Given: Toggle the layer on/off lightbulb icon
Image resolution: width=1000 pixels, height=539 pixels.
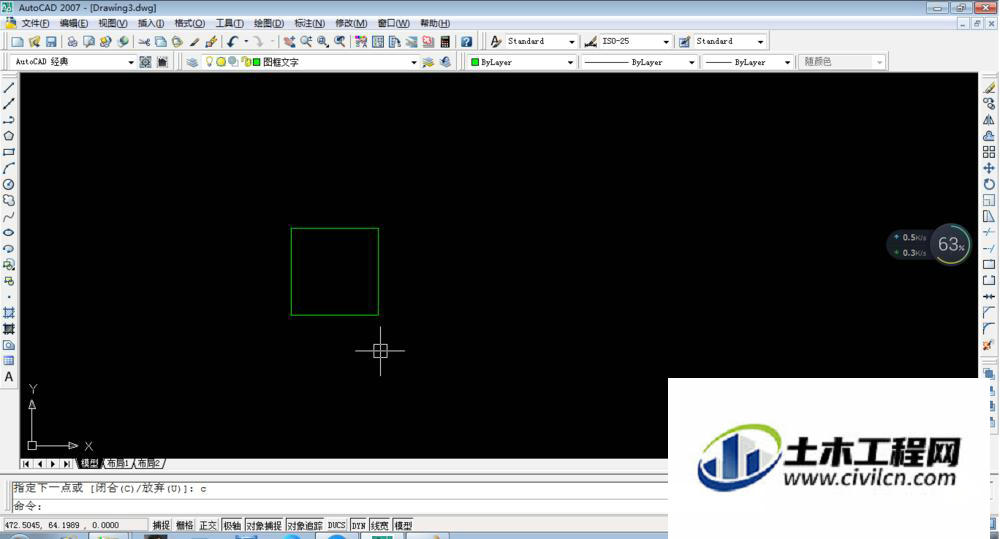Looking at the screenshot, I should coord(209,62).
